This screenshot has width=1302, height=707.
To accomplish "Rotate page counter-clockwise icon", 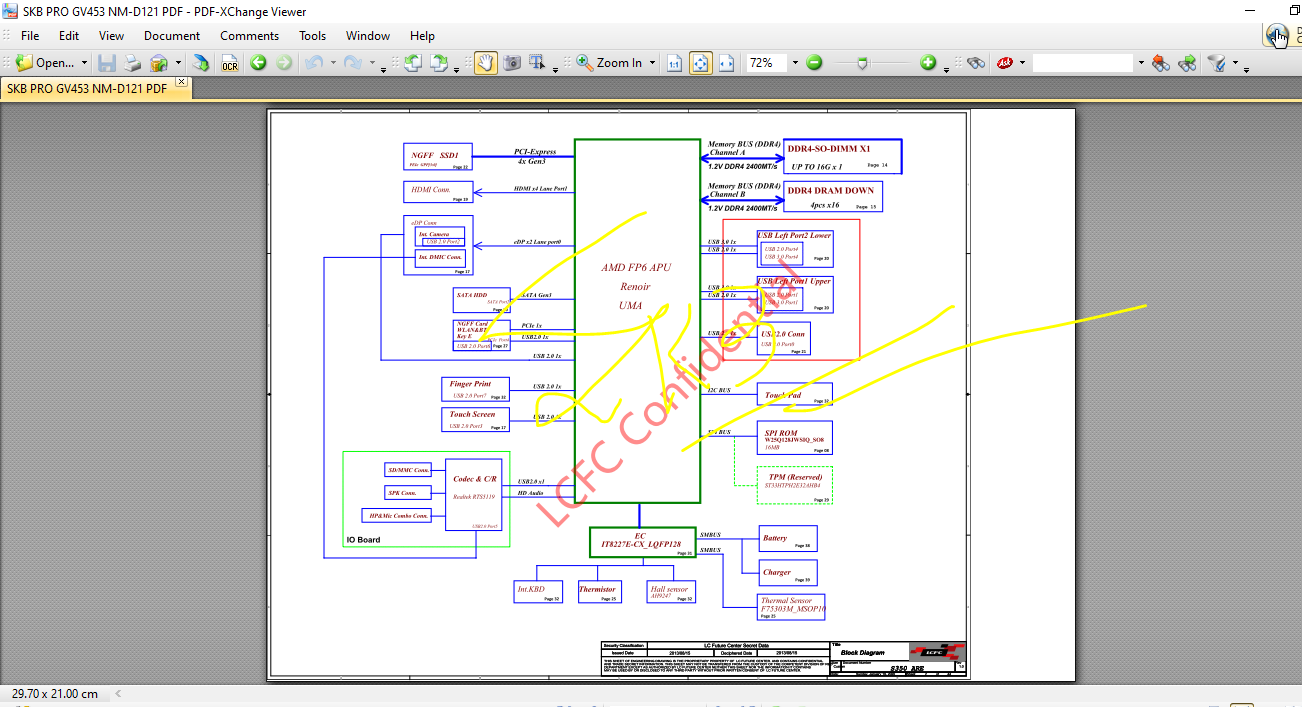I will tap(412, 62).
